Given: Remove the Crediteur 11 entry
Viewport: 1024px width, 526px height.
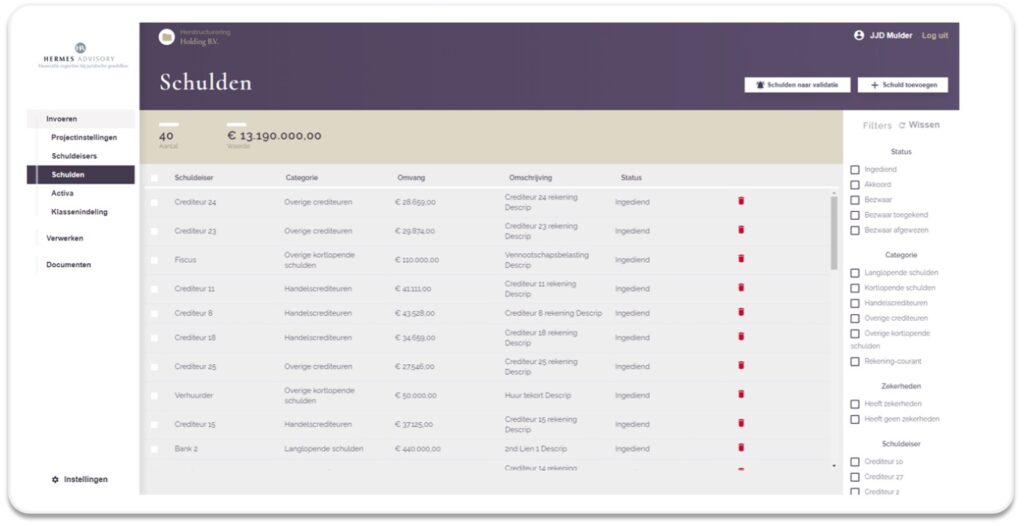Looking at the screenshot, I should [741, 288].
